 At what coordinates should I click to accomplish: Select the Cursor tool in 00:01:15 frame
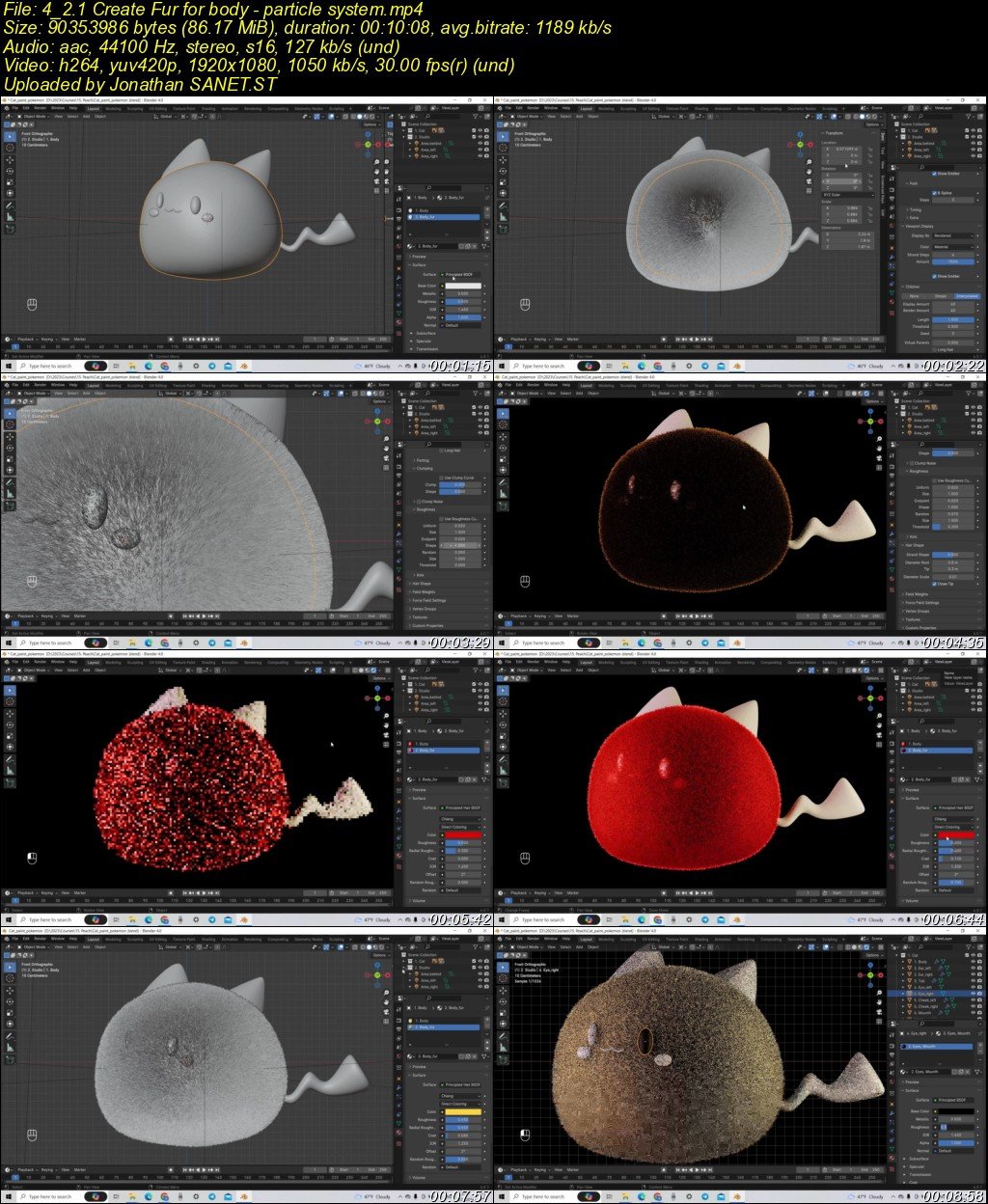click(10, 148)
